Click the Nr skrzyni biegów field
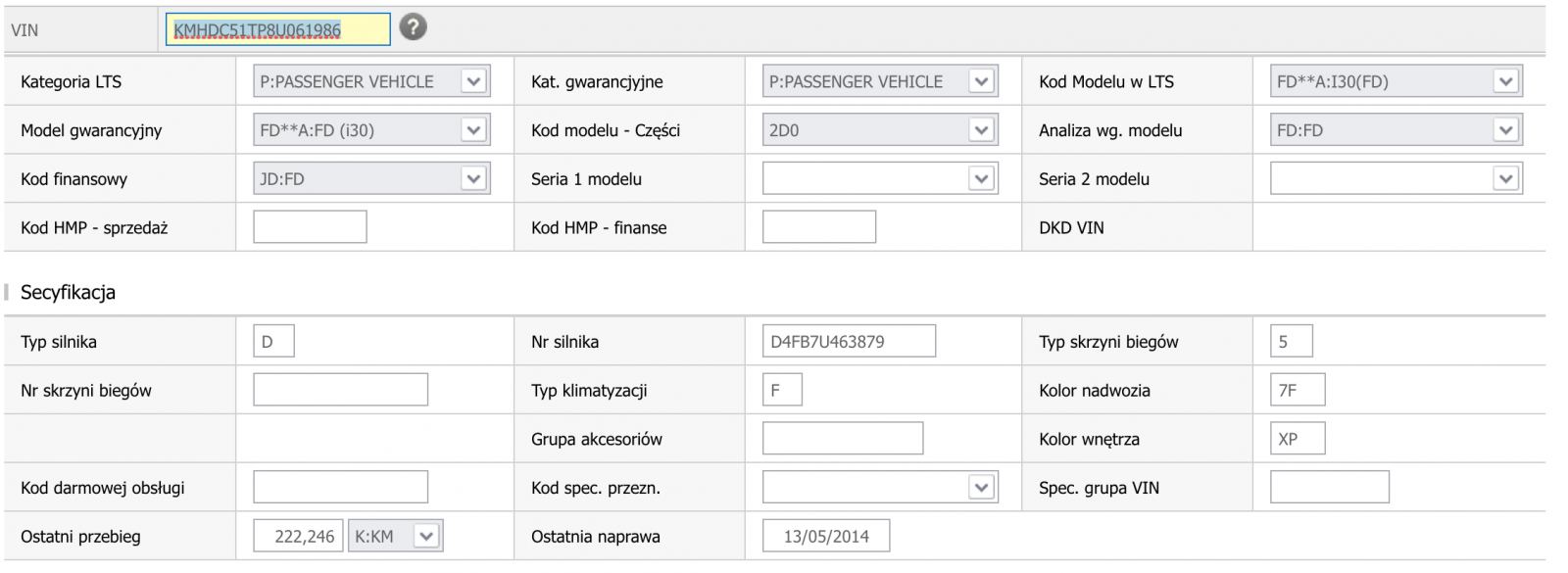1568x573 pixels. pos(340,390)
